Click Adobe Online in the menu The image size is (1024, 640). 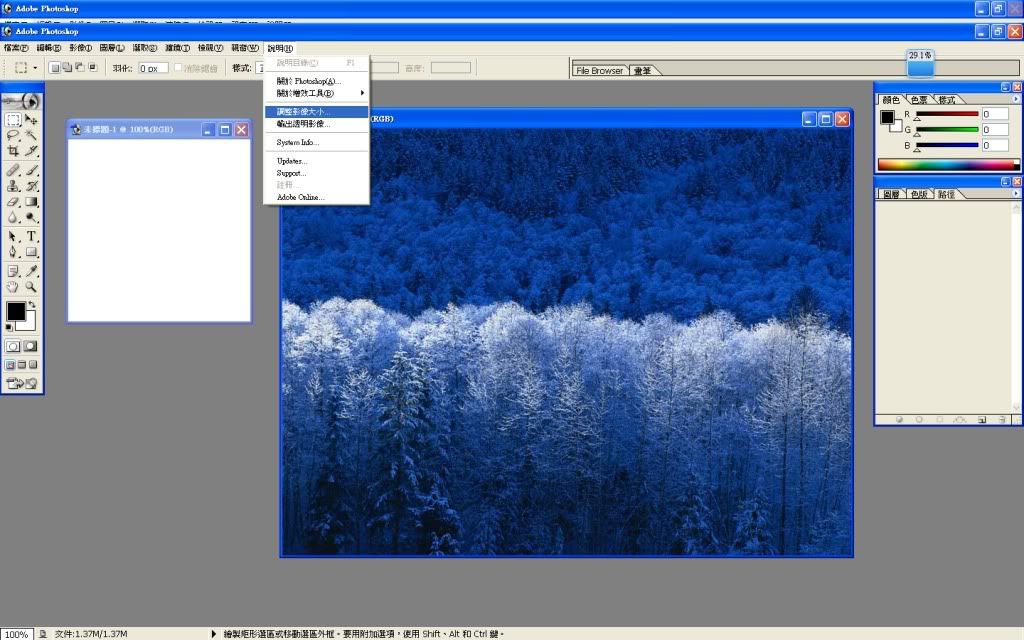point(301,197)
